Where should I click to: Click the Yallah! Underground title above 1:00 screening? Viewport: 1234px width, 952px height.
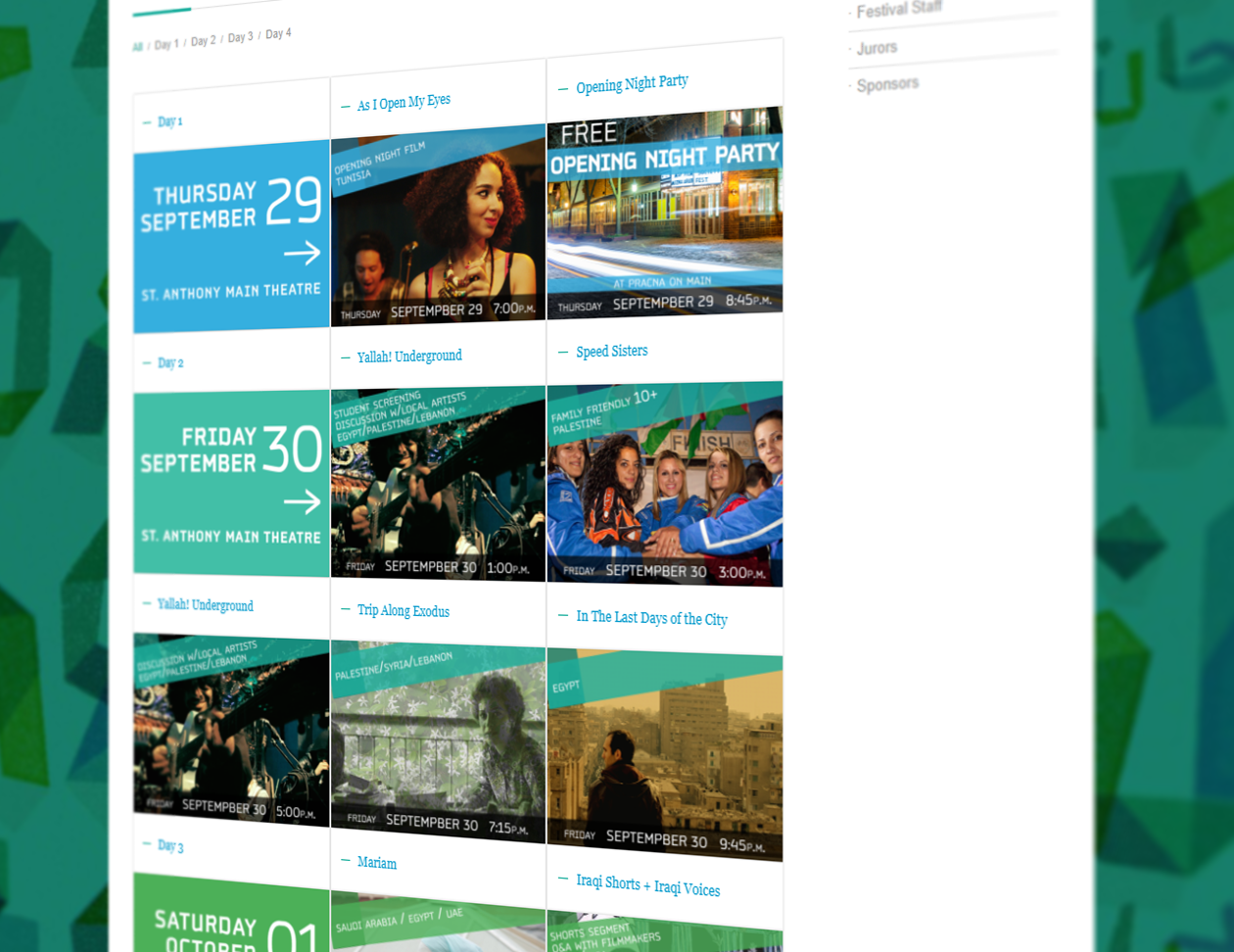pyautogui.click(x=409, y=357)
